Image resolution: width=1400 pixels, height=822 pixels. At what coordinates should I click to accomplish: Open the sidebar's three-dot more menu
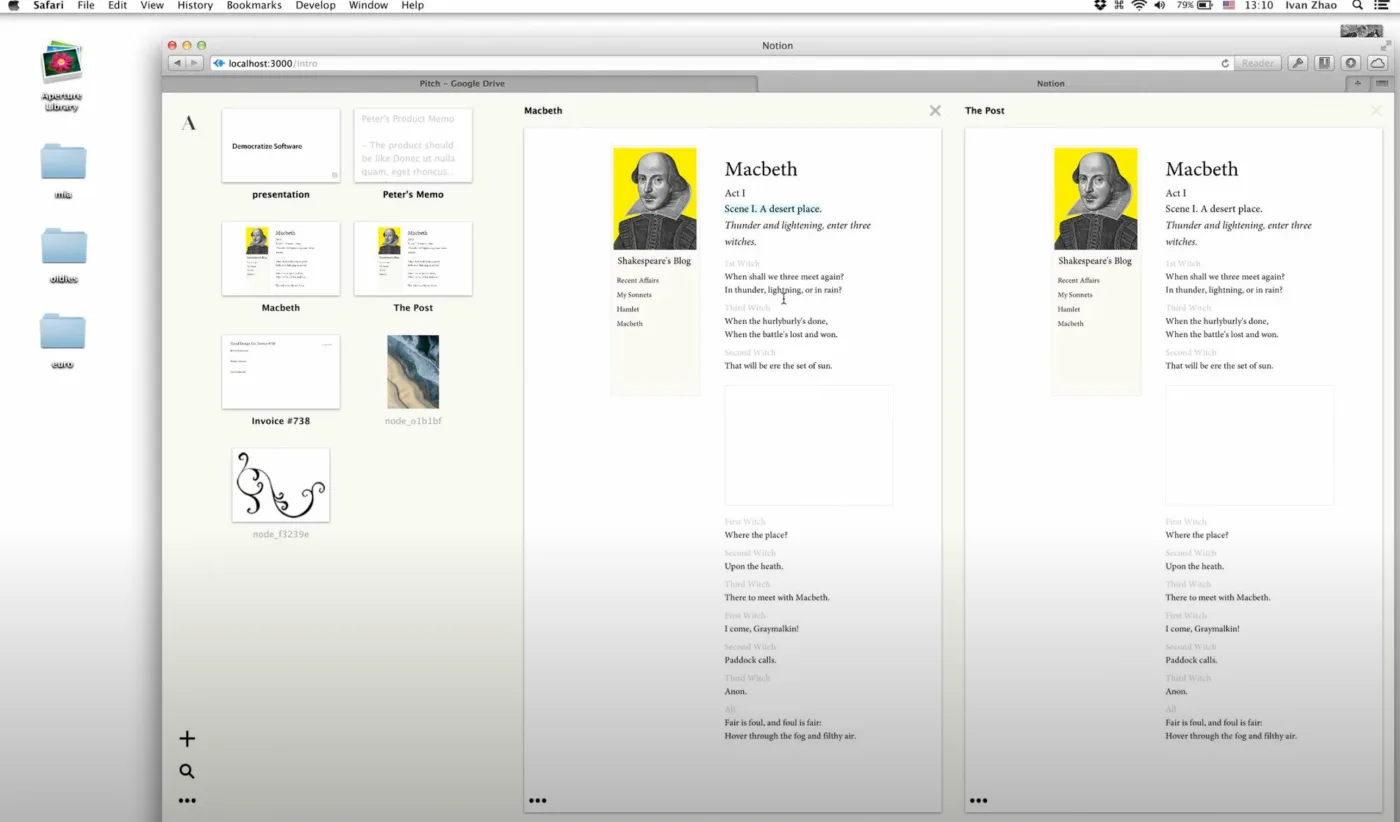(x=187, y=800)
